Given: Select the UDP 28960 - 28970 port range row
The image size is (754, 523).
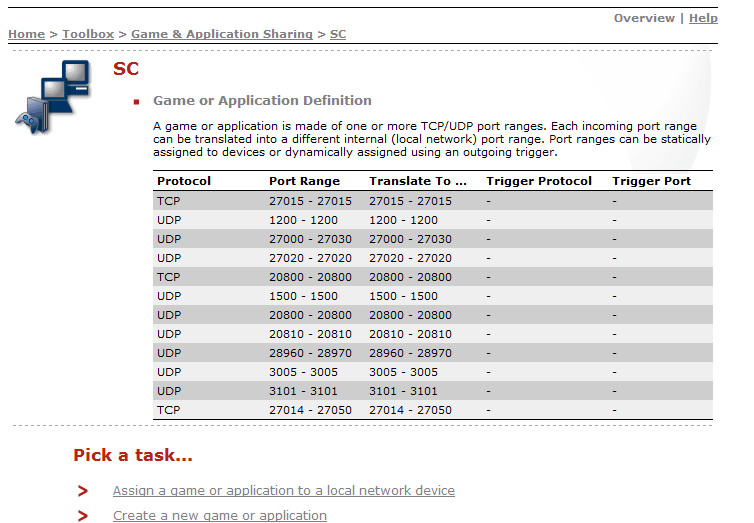Looking at the screenshot, I should tap(433, 353).
